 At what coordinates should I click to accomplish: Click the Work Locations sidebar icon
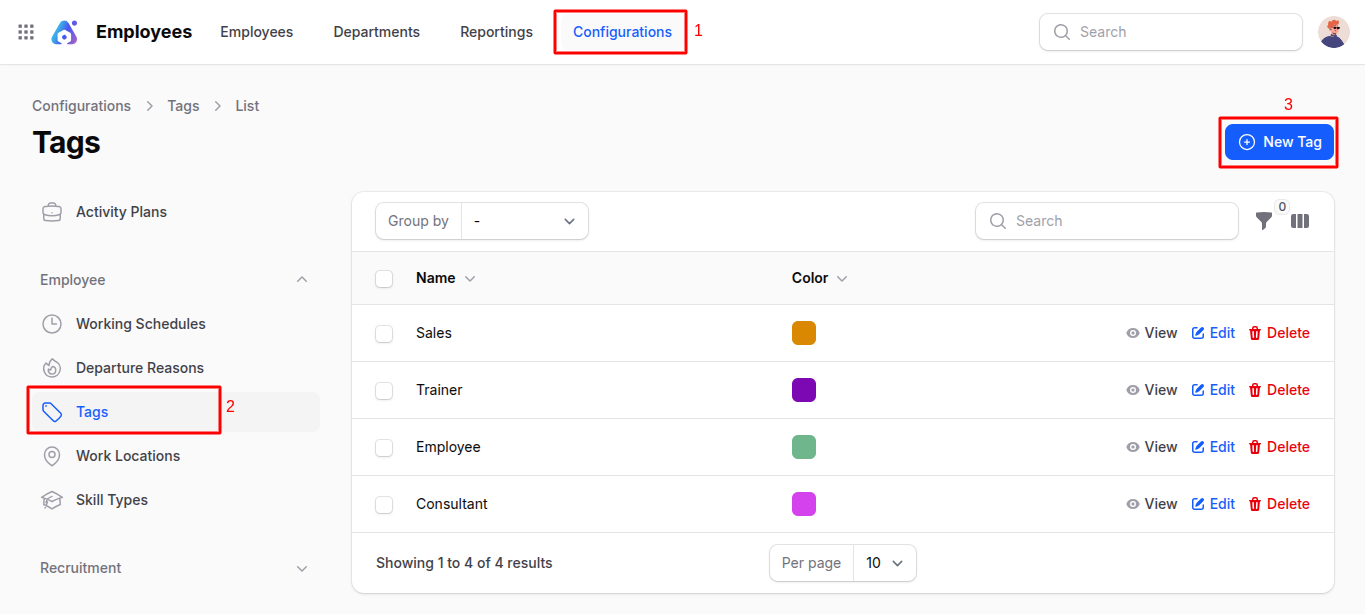click(52, 455)
